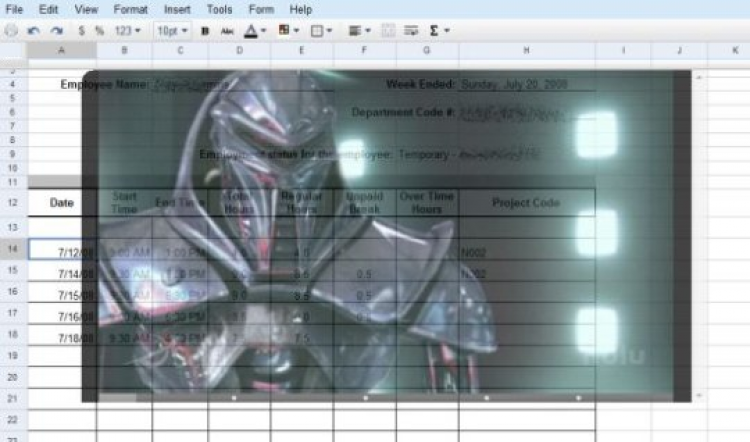Click the Sigma formula icon
Screen dimensions: 750x442
[434, 31]
